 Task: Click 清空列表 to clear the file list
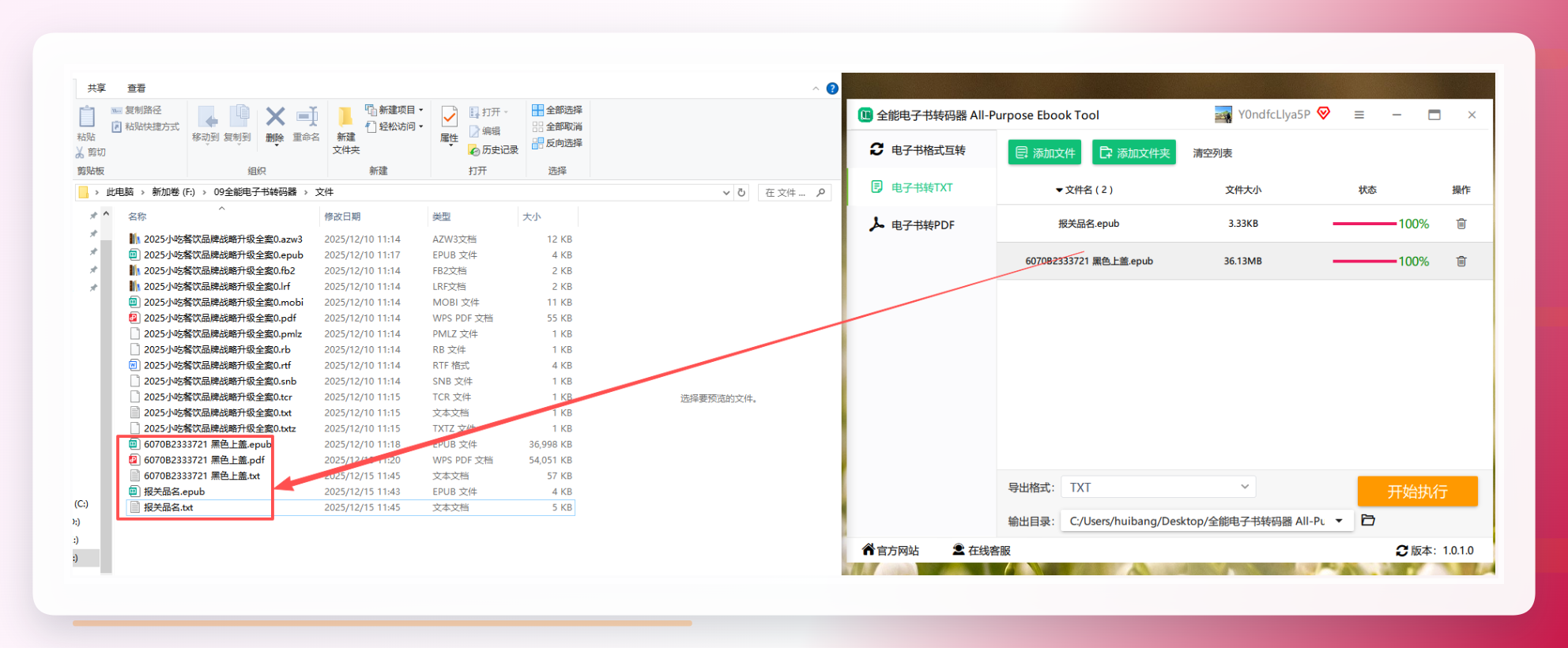[x=1212, y=153]
